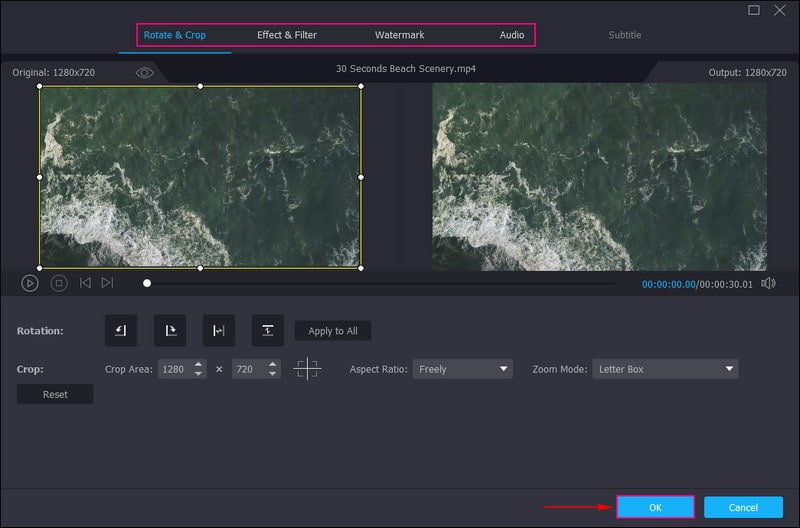Rotate video left 90 degrees
This screenshot has height=528, width=800.
121,331
